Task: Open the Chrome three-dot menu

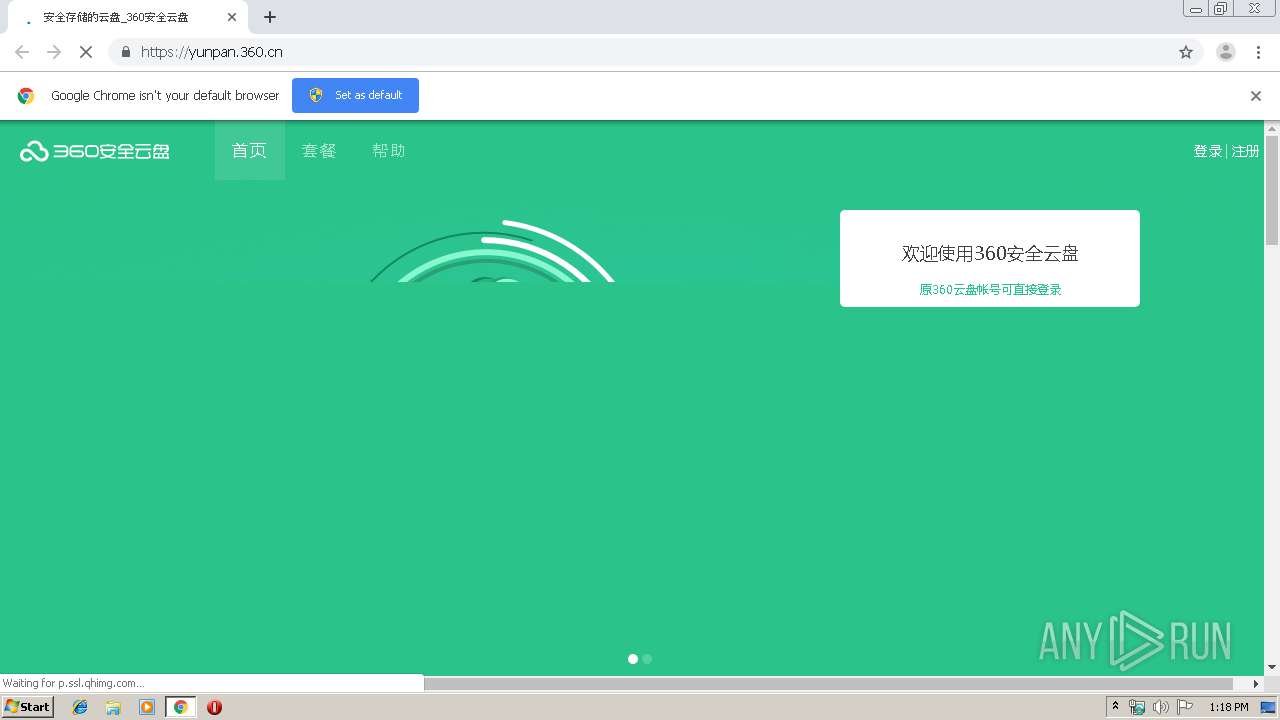Action: click(1258, 52)
